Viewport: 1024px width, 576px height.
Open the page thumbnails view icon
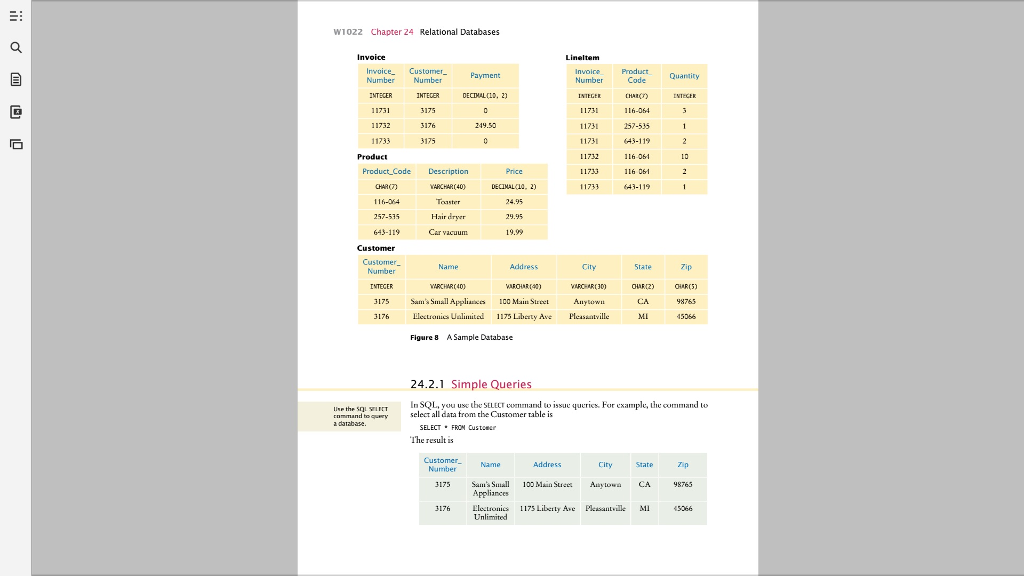click(15, 145)
